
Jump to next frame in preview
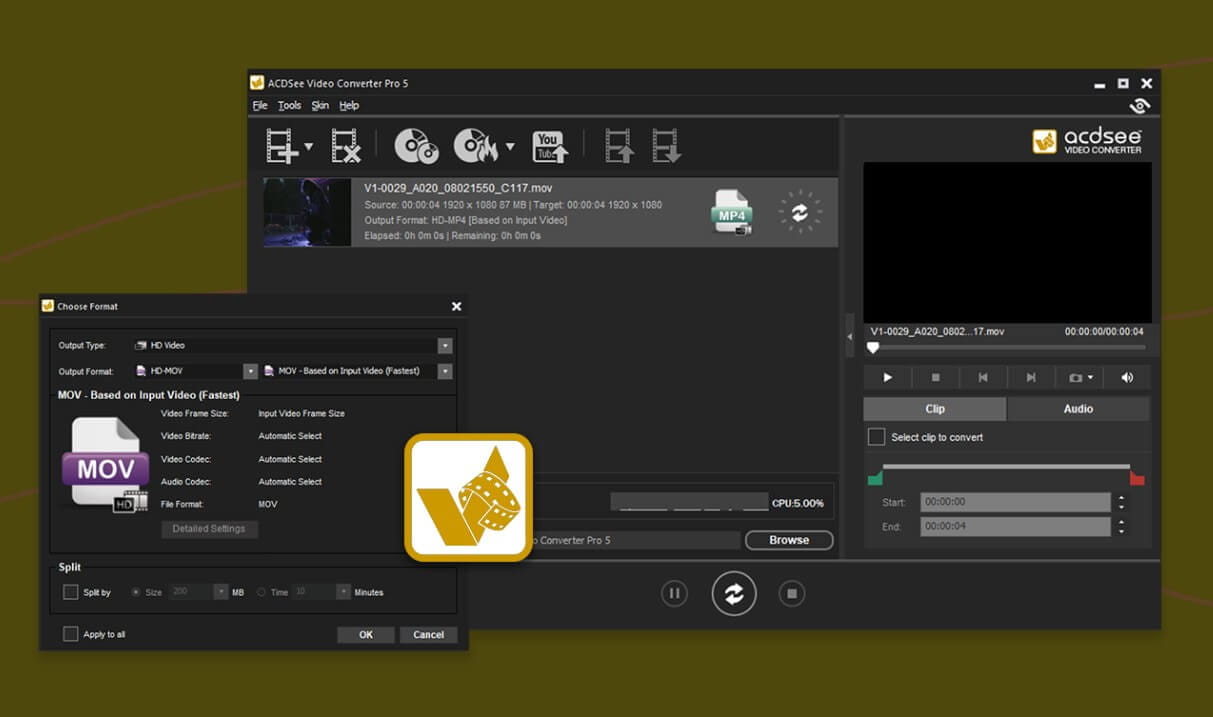click(x=1031, y=377)
